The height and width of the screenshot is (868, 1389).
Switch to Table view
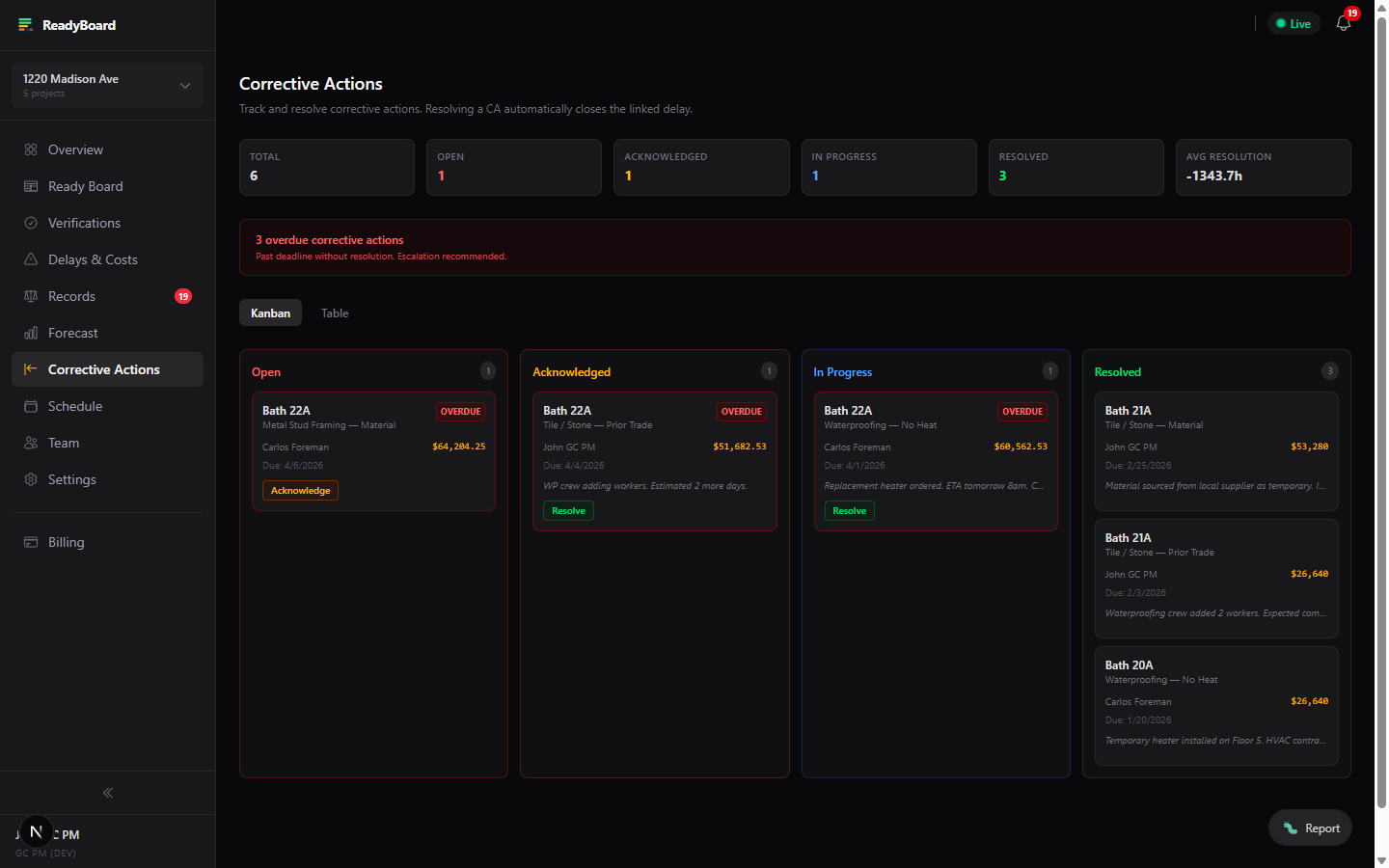(x=335, y=312)
